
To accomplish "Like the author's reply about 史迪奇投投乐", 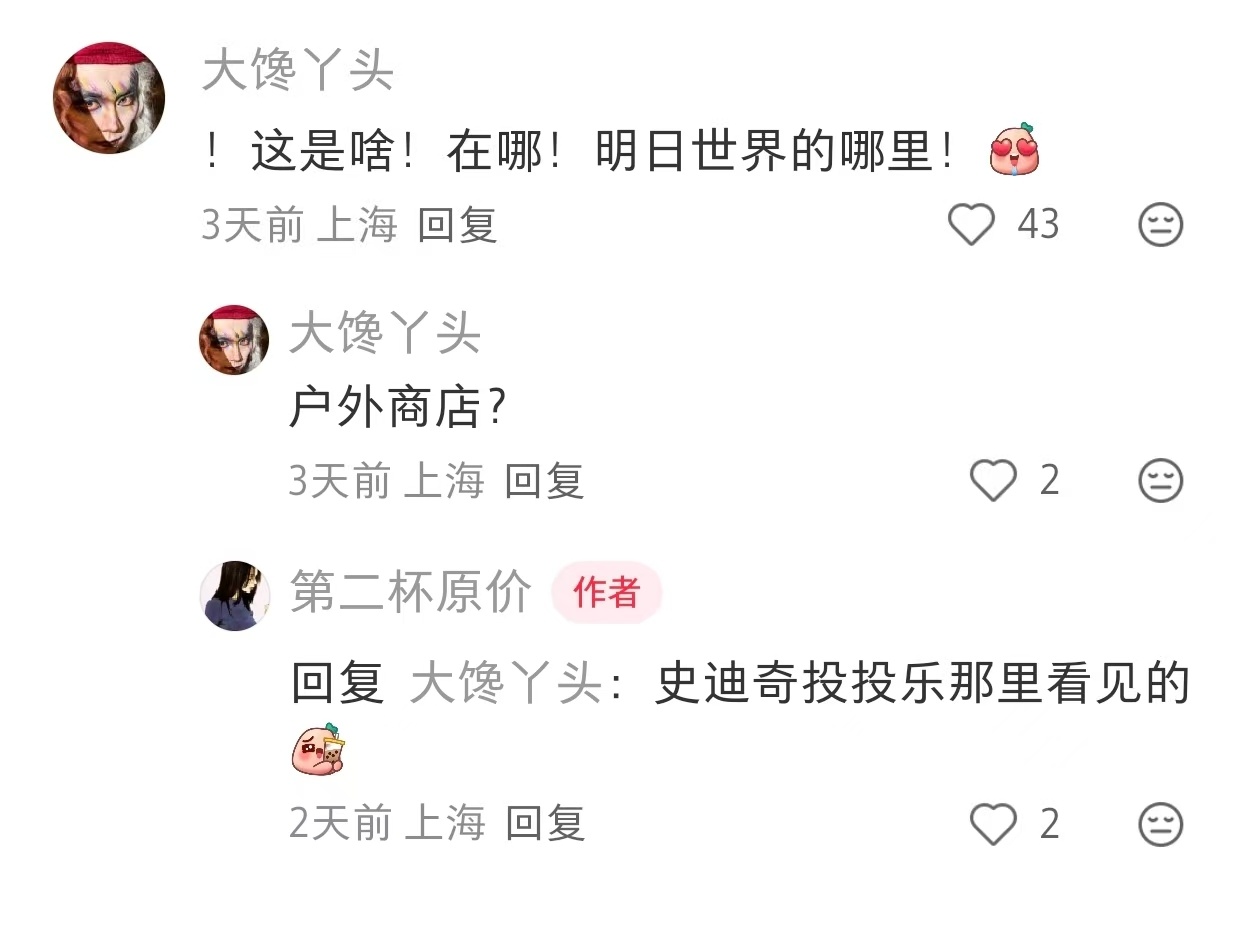I will tap(994, 824).
